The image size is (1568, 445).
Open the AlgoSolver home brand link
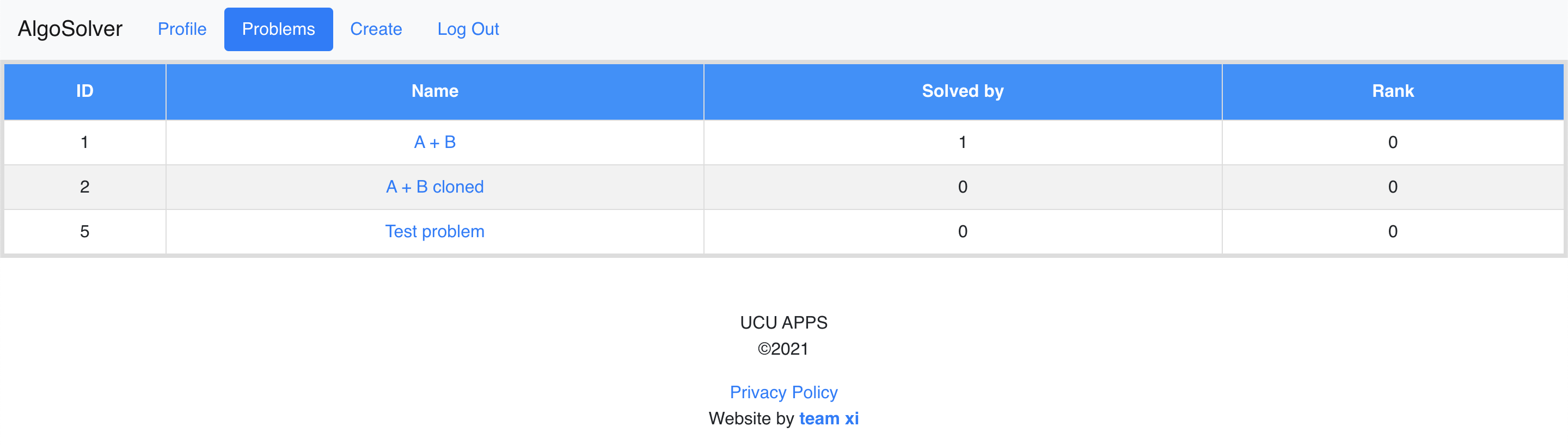[x=70, y=29]
